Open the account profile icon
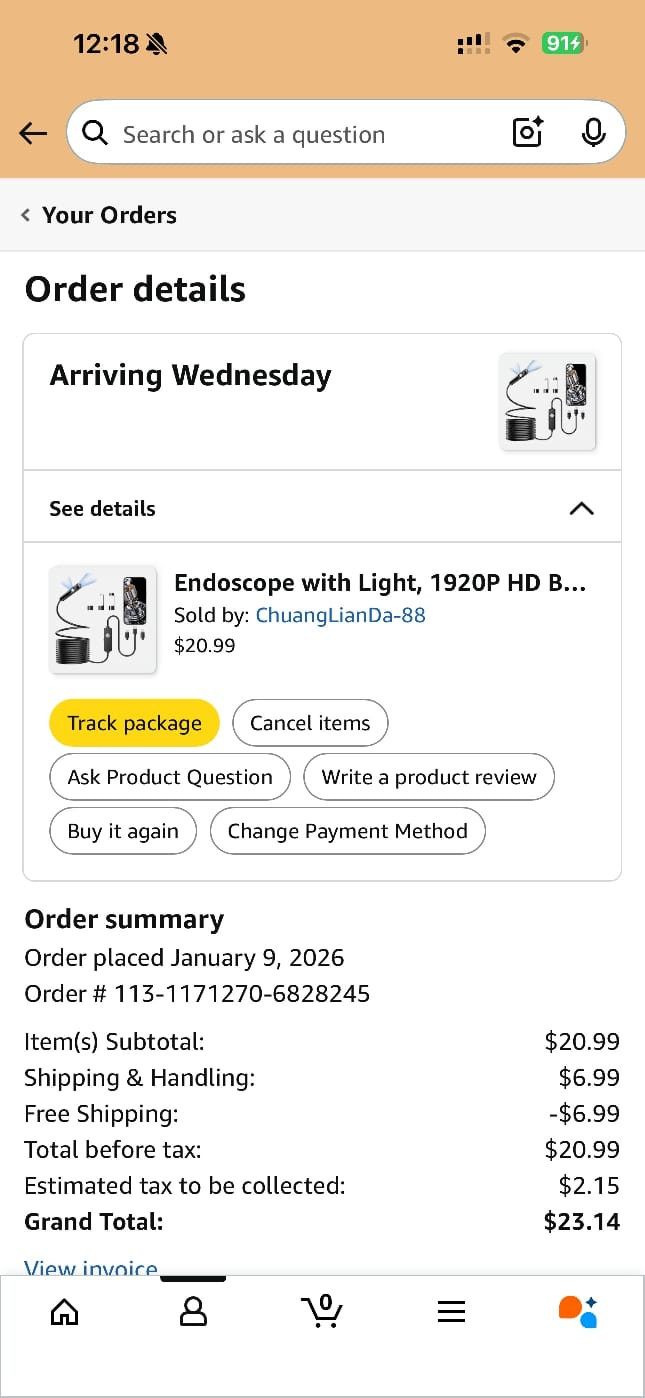Screen dimensions: 645x1398 [193, 1311]
